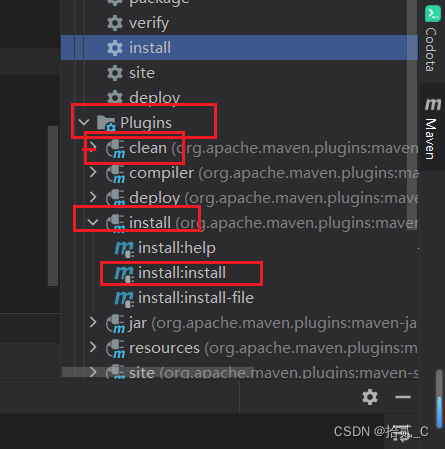Expand the jar plugin node

tap(93, 322)
